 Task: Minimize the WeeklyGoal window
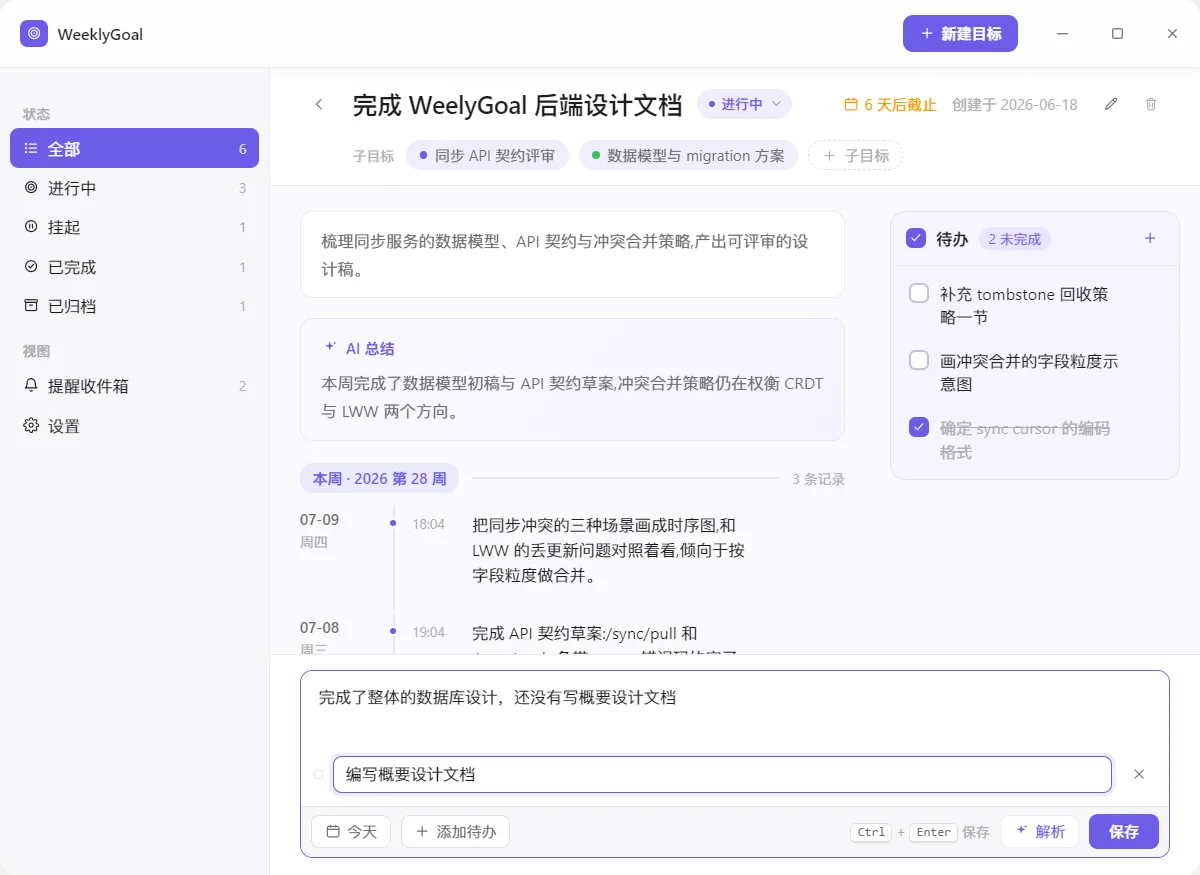pyautogui.click(x=1062, y=33)
